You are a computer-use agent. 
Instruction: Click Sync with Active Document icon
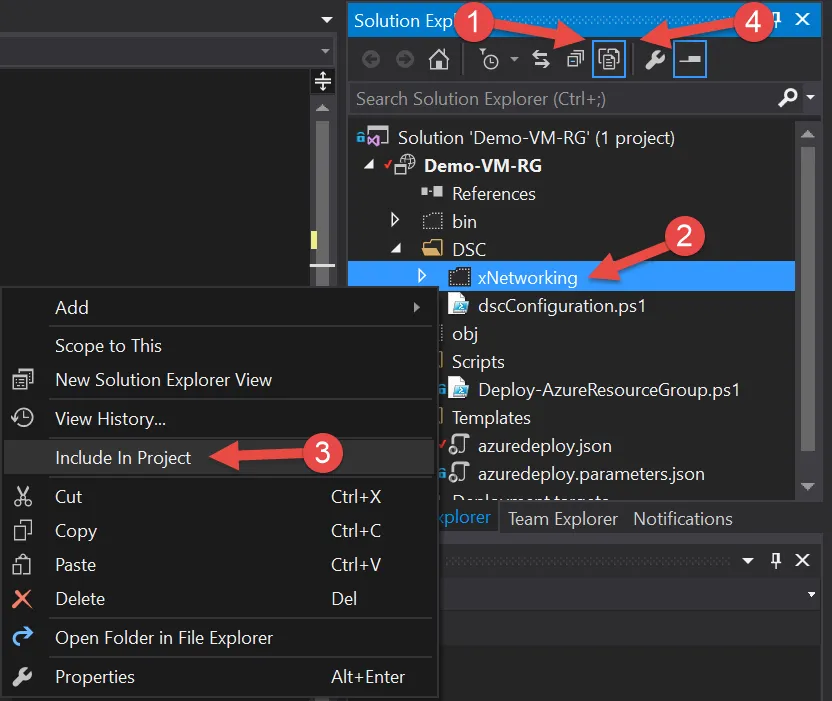tap(541, 59)
